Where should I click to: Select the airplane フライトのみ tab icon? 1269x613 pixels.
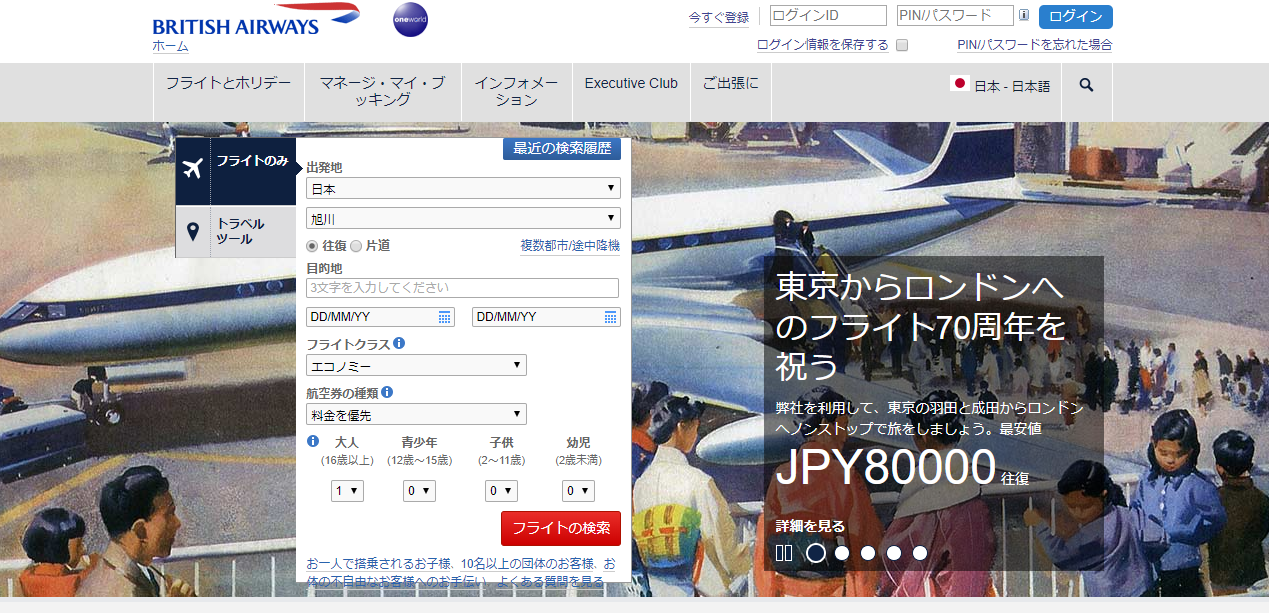tap(193, 167)
